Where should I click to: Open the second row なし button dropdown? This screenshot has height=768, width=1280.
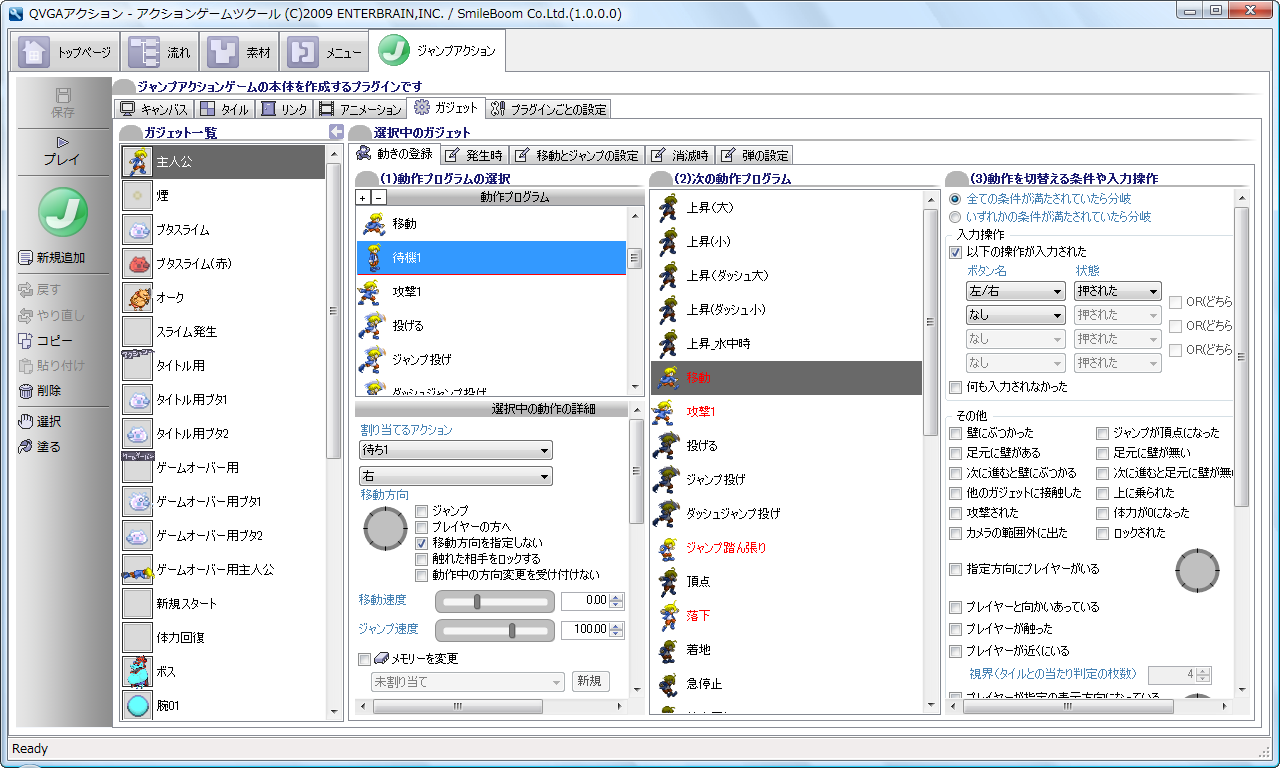point(1015,315)
